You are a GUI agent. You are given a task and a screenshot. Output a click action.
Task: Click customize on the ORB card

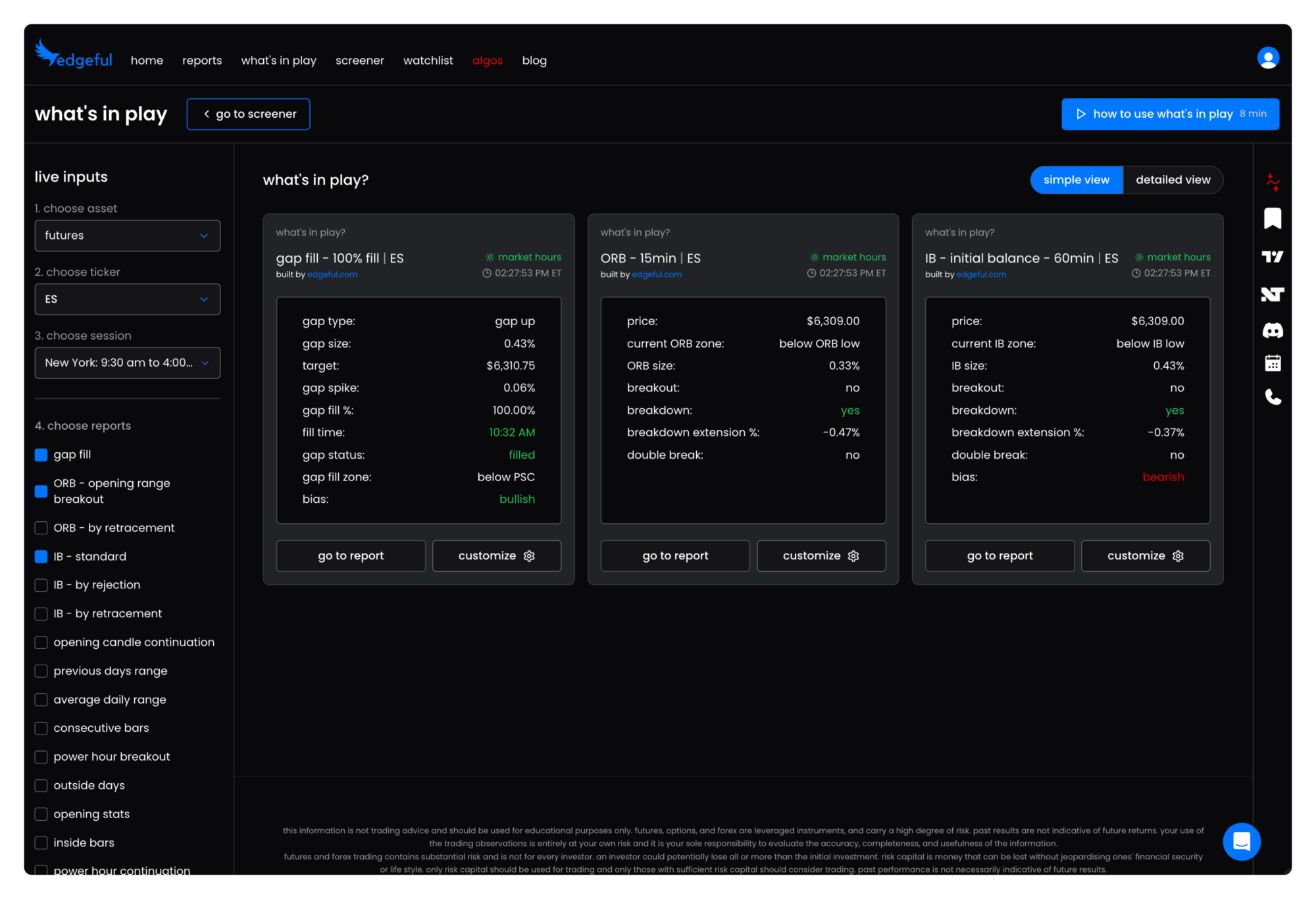tap(821, 555)
